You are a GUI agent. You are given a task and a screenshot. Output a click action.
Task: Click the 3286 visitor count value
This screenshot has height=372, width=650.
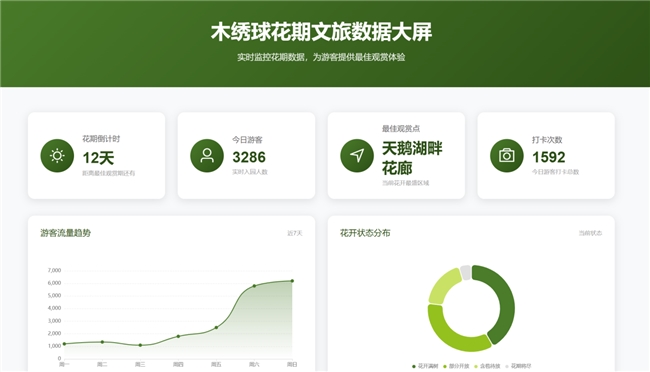coord(249,157)
